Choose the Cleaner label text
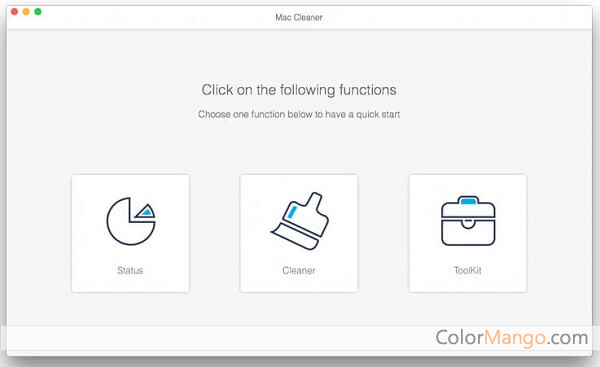The width and height of the screenshot is (600, 367). tap(299, 271)
